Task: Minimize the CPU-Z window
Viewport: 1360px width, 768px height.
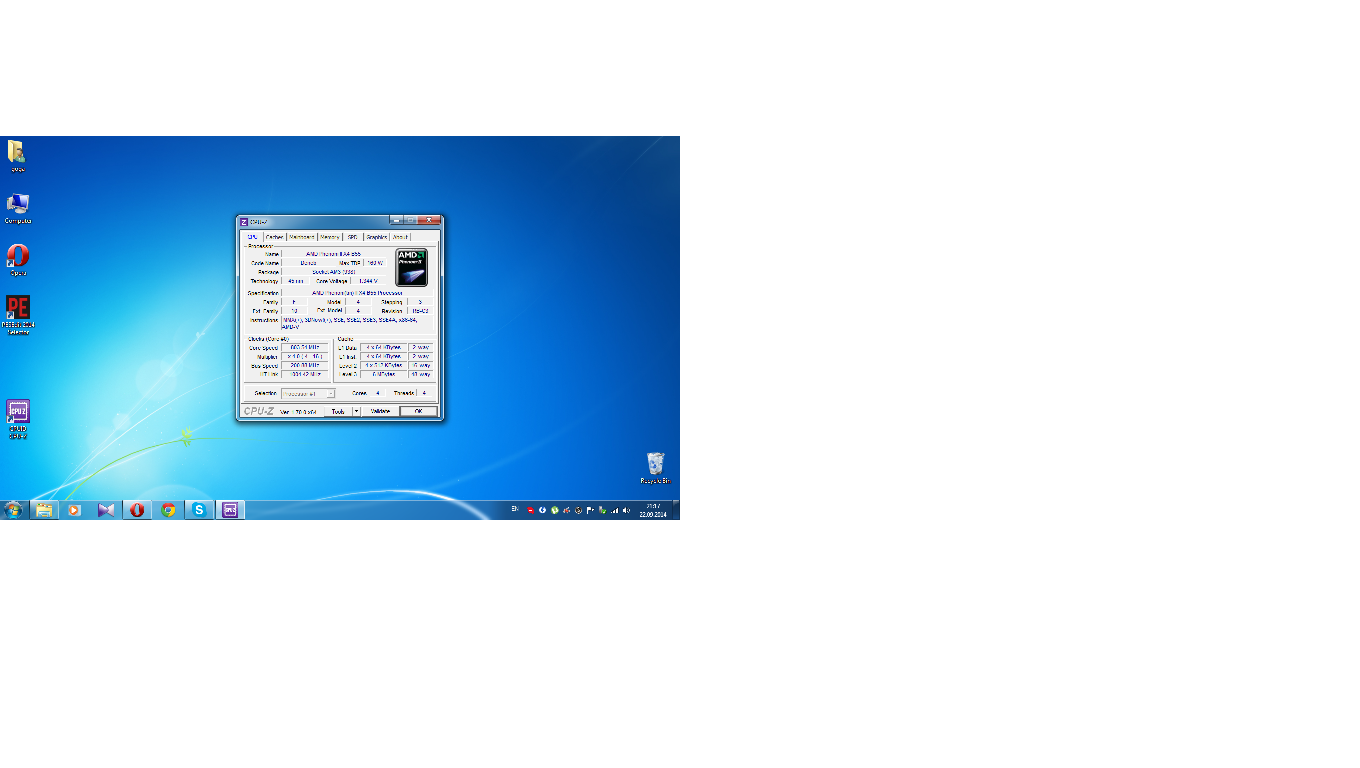Action: click(x=397, y=220)
